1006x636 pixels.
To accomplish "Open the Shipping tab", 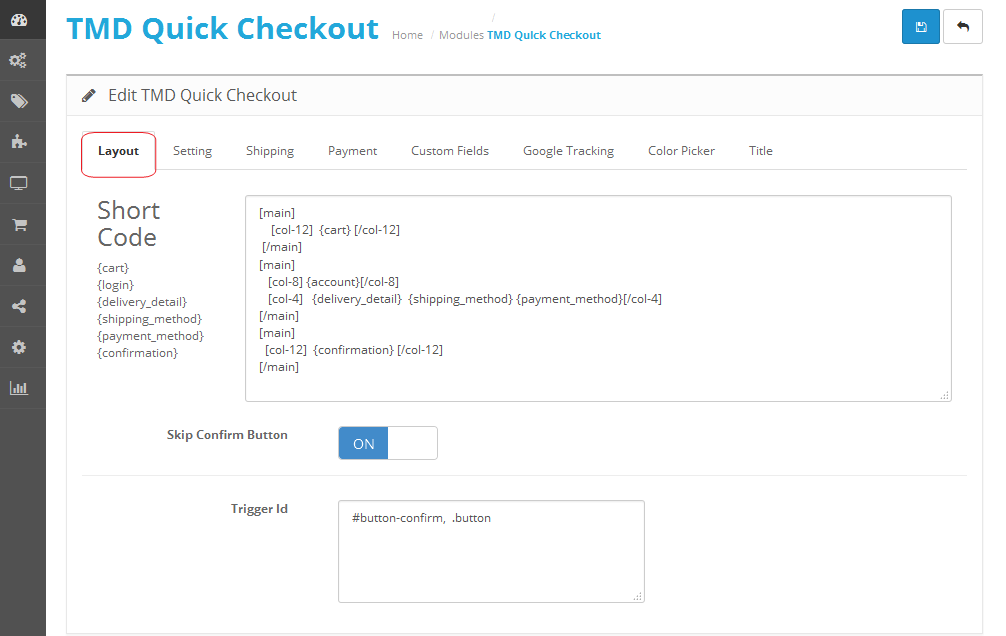I will 270,151.
